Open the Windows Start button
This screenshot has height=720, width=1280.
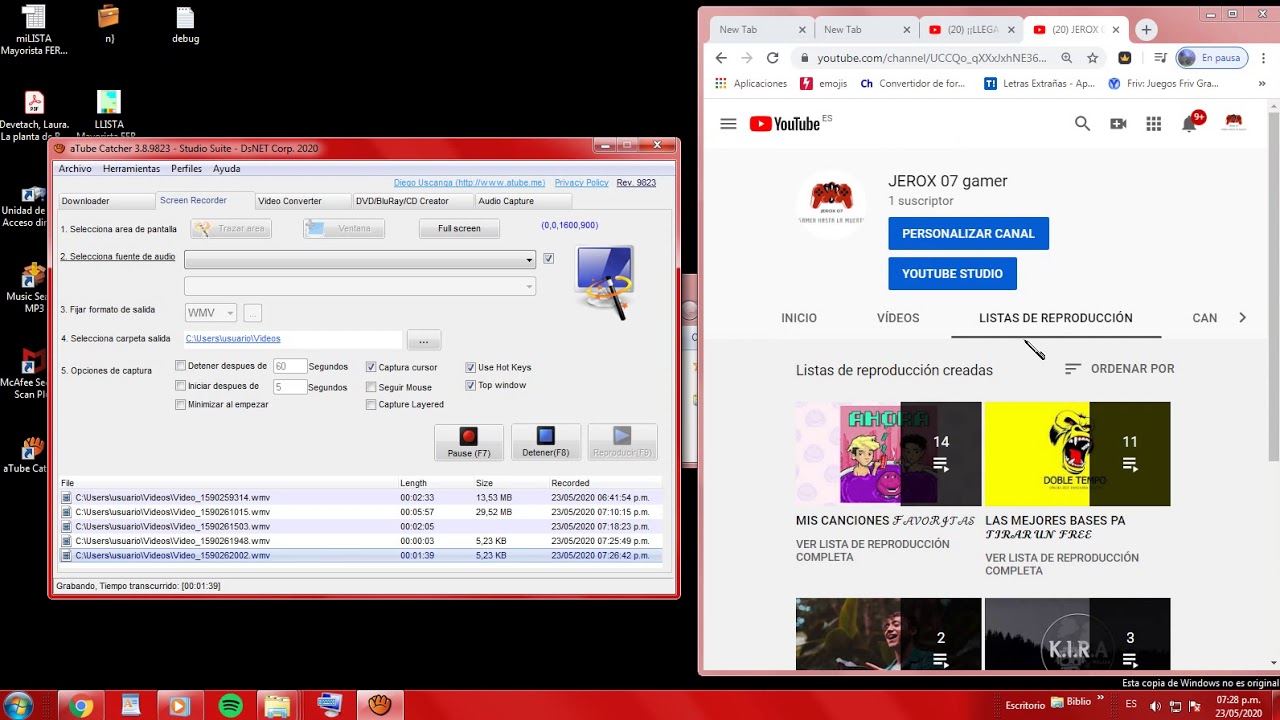tap(18, 705)
